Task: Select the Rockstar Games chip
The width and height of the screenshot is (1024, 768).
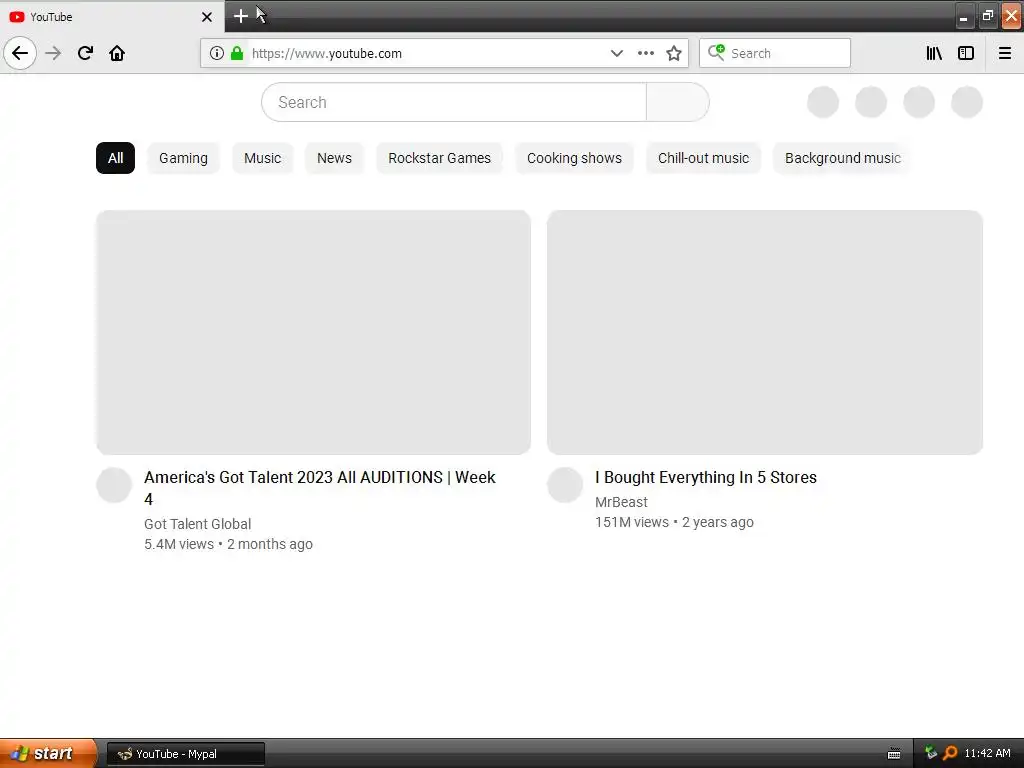Action: (x=440, y=158)
